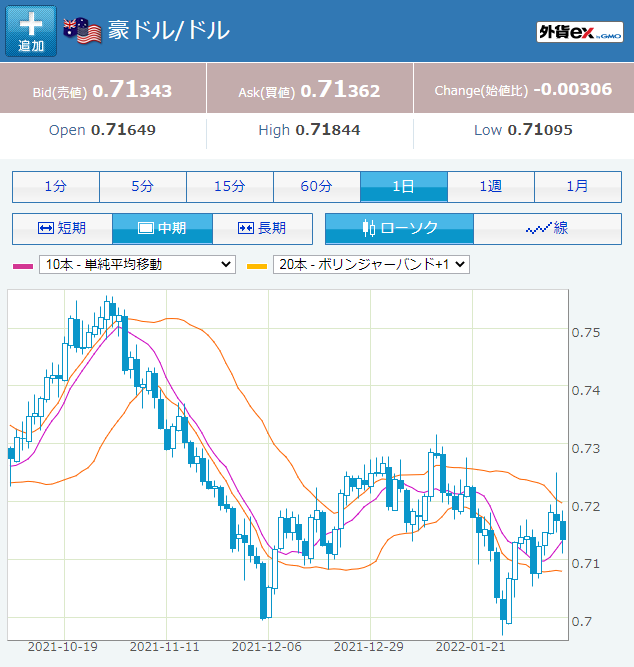Switch the timeframe to 1分
The width and height of the screenshot is (634, 667).
56,187
